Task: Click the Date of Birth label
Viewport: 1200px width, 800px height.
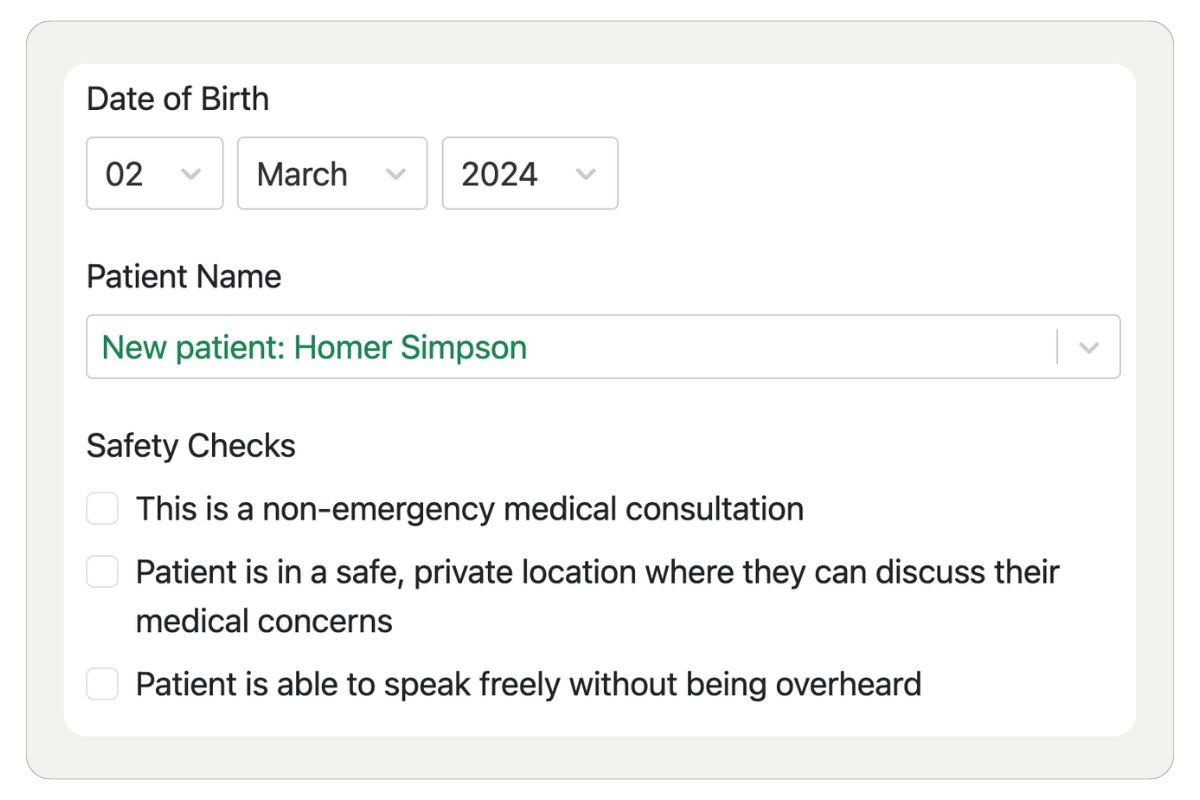Action: 177,99
